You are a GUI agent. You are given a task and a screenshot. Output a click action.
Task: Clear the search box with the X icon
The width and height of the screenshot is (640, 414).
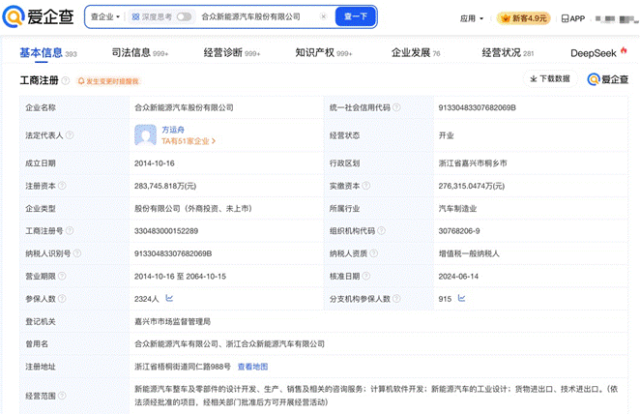coord(323,17)
